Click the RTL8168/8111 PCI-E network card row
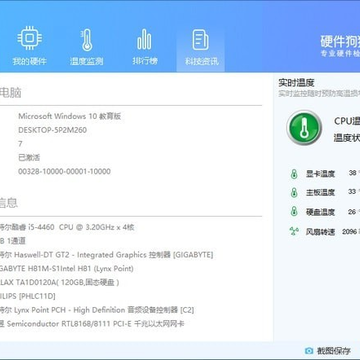This screenshot has width=360, height=360. 92,324
